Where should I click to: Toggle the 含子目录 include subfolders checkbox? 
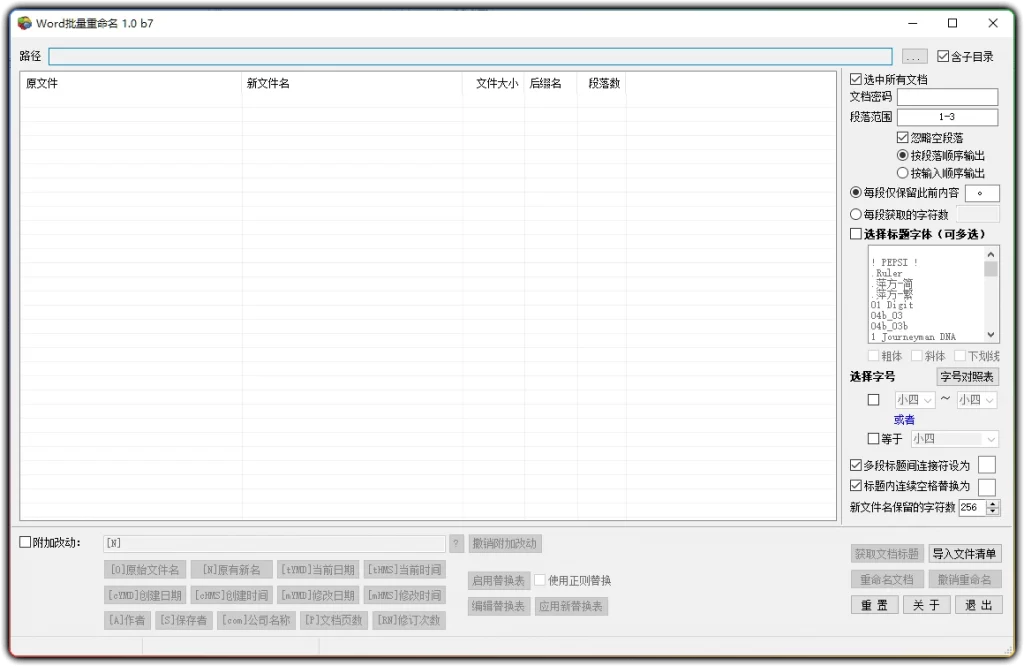coord(944,55)
